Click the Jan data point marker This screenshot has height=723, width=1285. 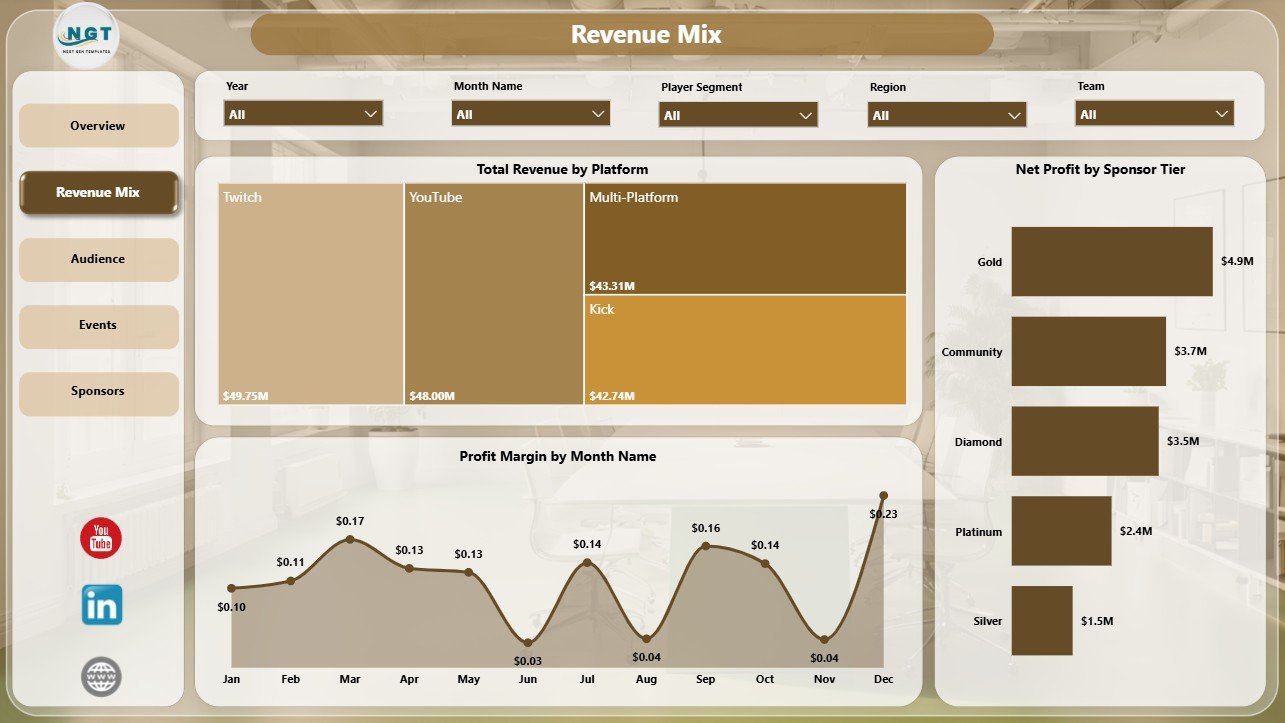pos(232,589)
